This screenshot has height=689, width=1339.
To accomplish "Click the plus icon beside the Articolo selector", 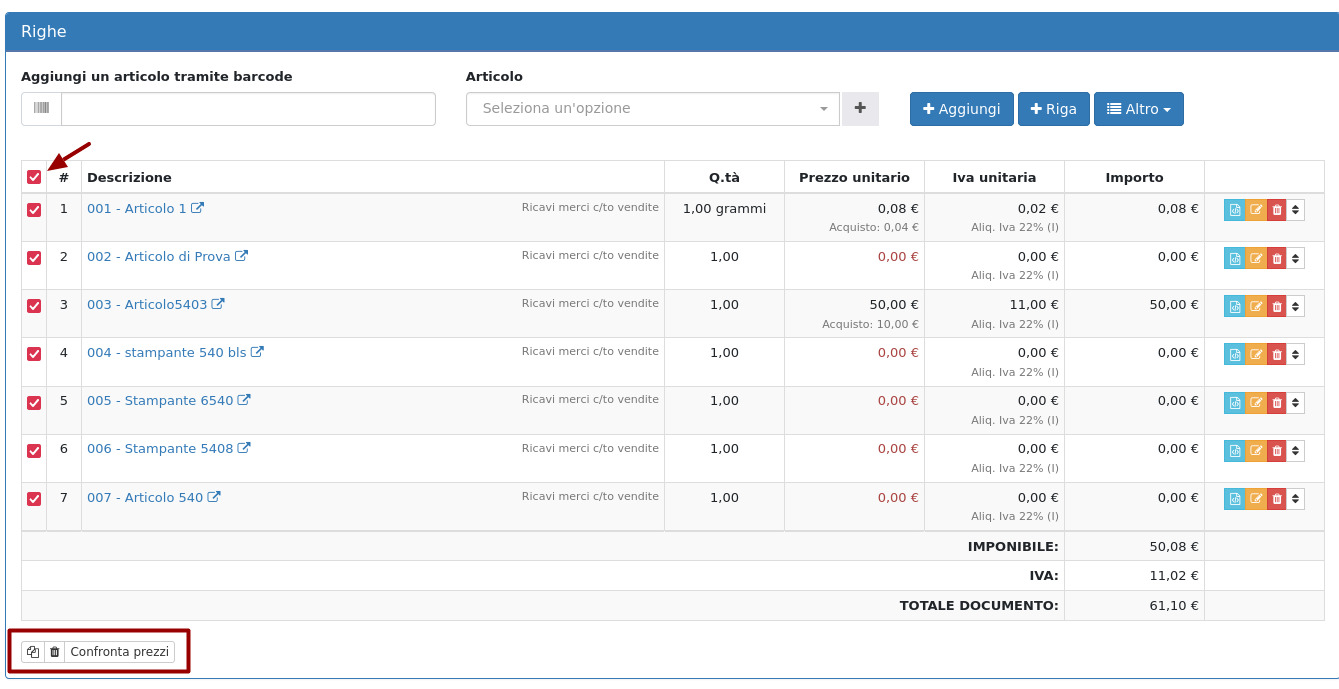I will coord(860,109).
